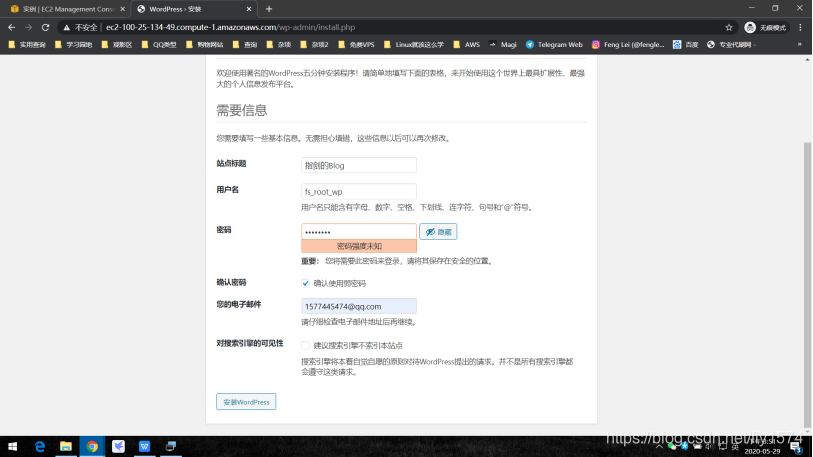
Task: Click the WeChat tray icon
Action: tap(672, 446)
